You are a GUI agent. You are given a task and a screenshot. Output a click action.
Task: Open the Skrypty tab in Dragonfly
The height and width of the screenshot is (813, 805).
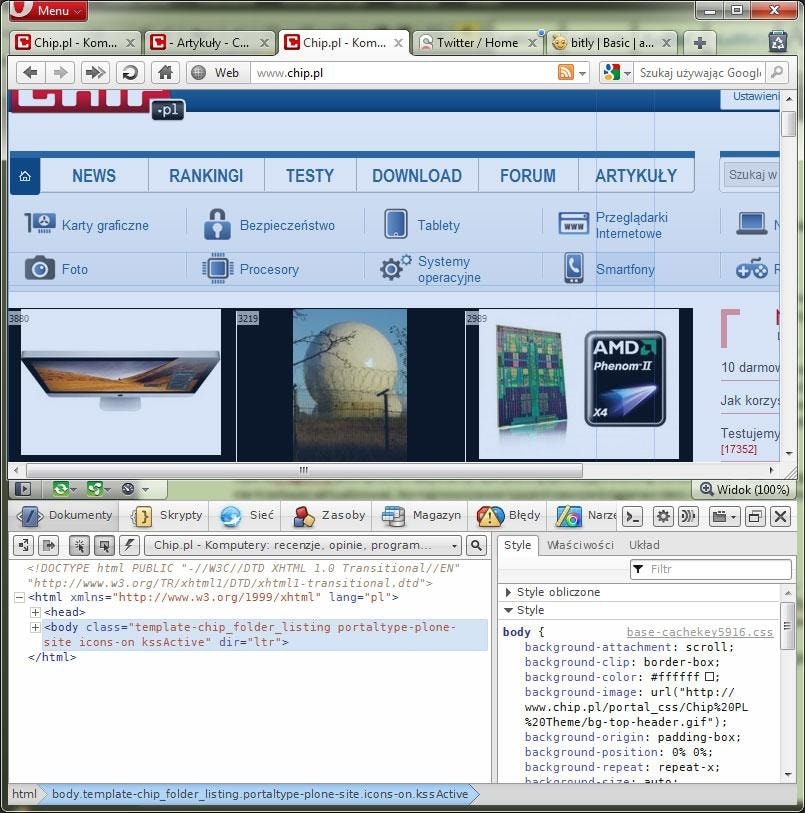[x=168, y=516]
